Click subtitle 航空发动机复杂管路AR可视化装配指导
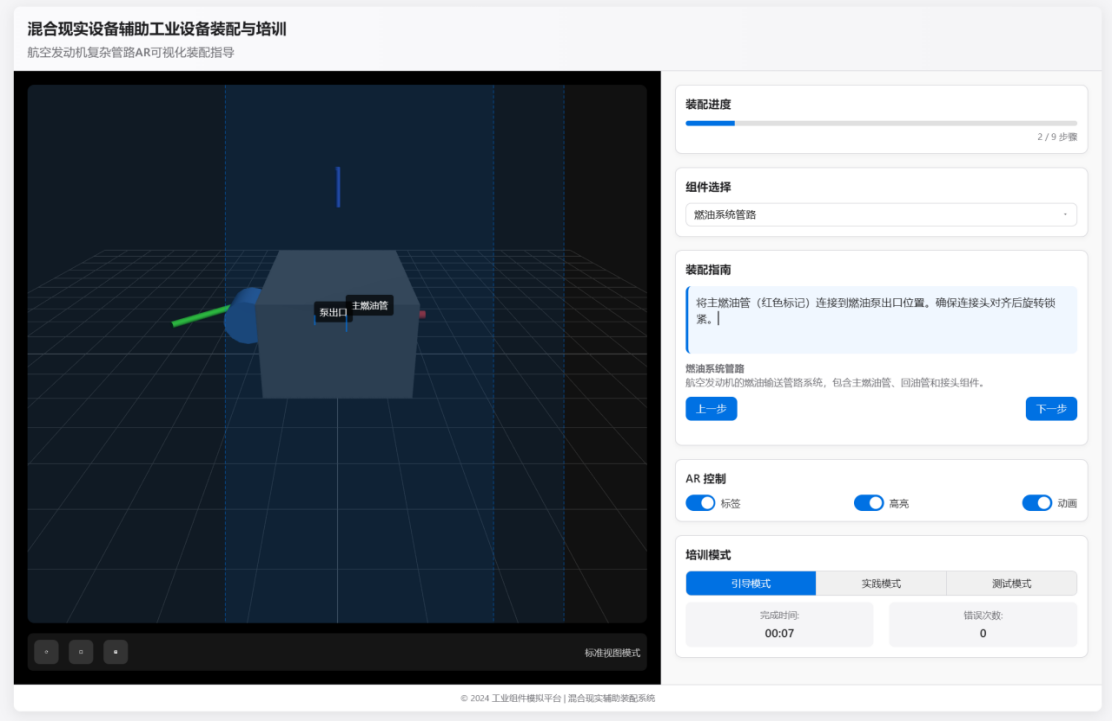Image resolution: width=1112 pixels, height=722 pixels. click(x=130, y=52)
